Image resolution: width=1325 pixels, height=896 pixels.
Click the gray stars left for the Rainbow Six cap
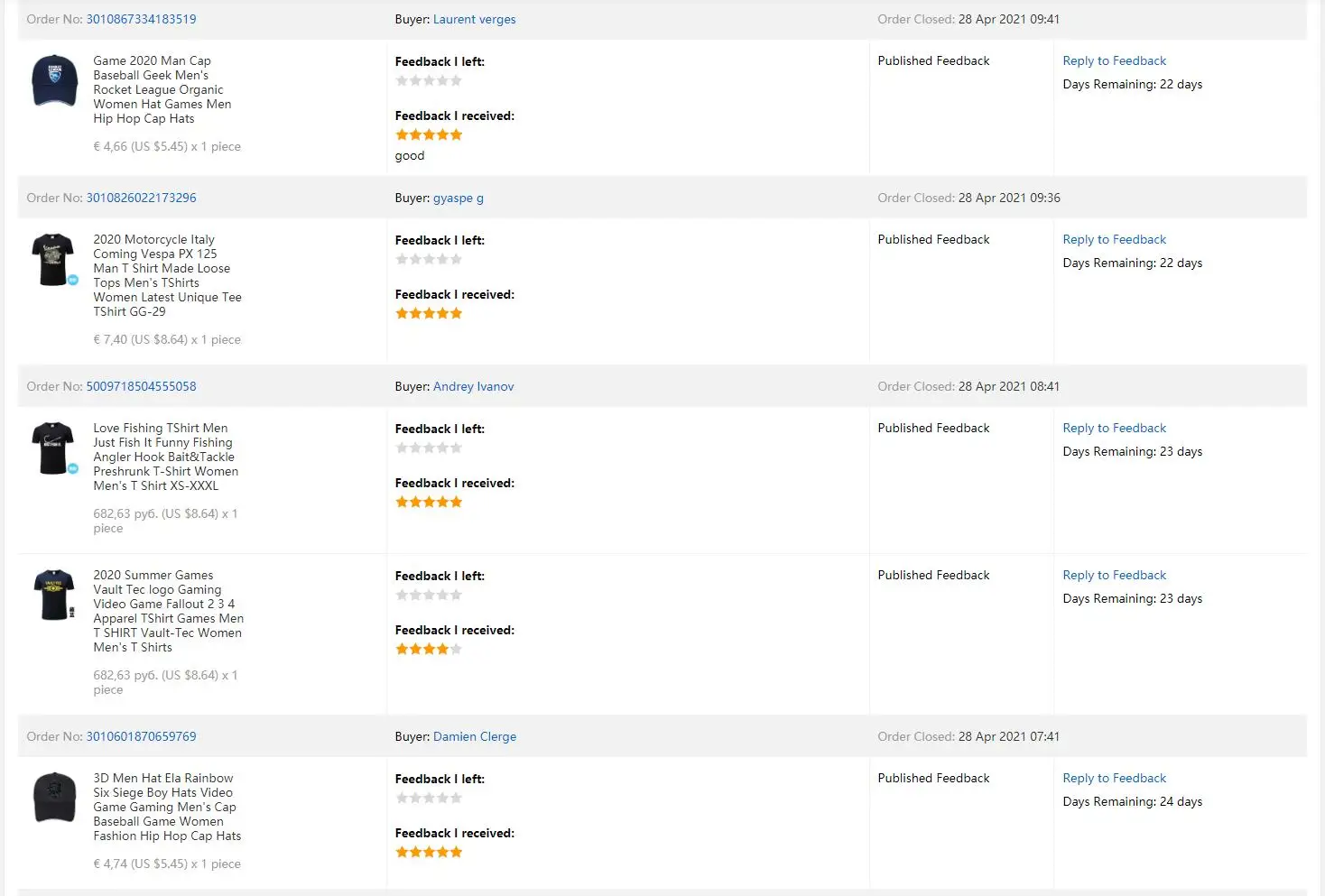[429, 799]
